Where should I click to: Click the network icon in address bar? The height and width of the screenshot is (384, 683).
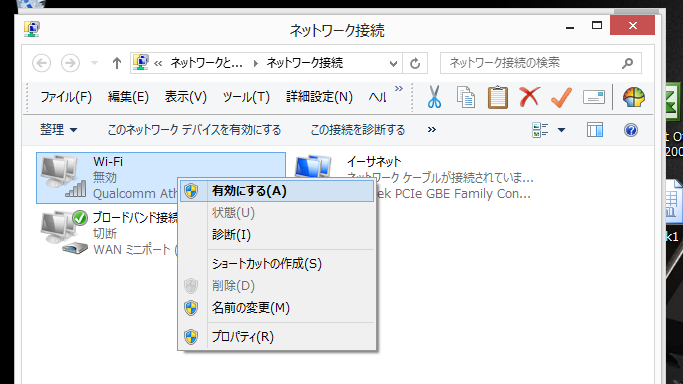point(141,63)
